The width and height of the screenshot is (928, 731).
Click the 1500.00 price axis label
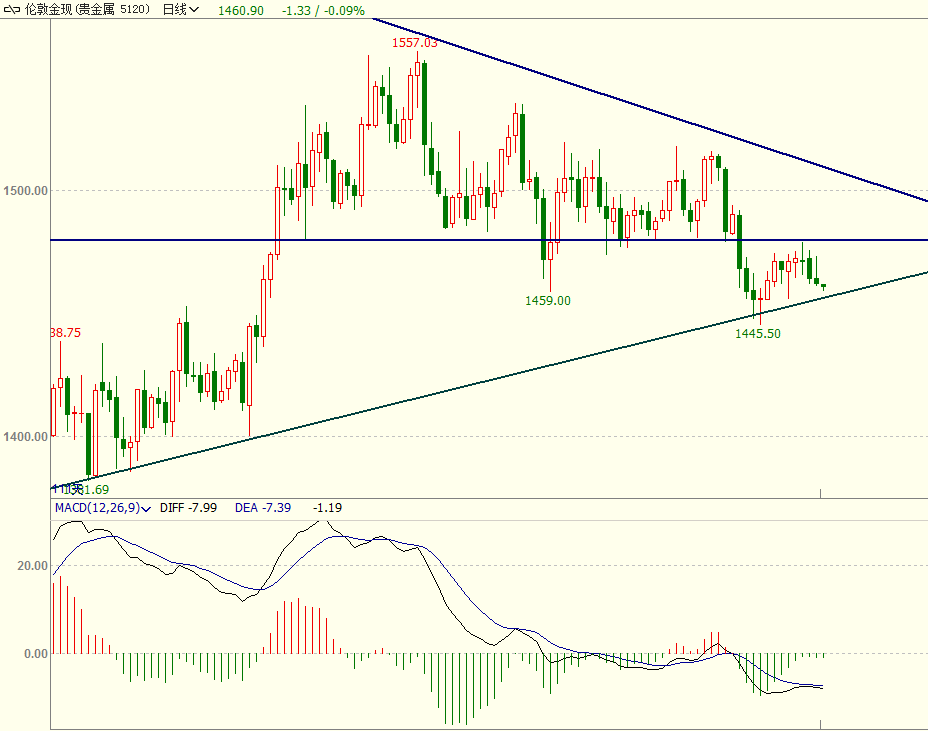point(25,190)
